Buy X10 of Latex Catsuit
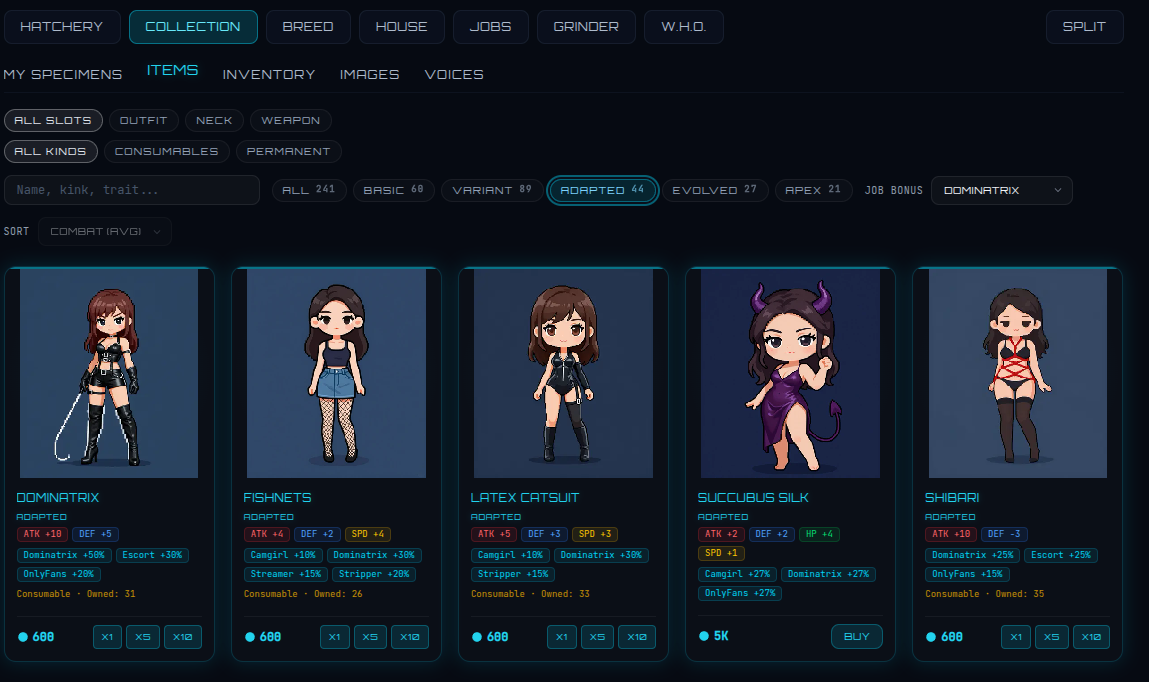The height and width of the screenshot is (682, 1149). tap(637, 637)
